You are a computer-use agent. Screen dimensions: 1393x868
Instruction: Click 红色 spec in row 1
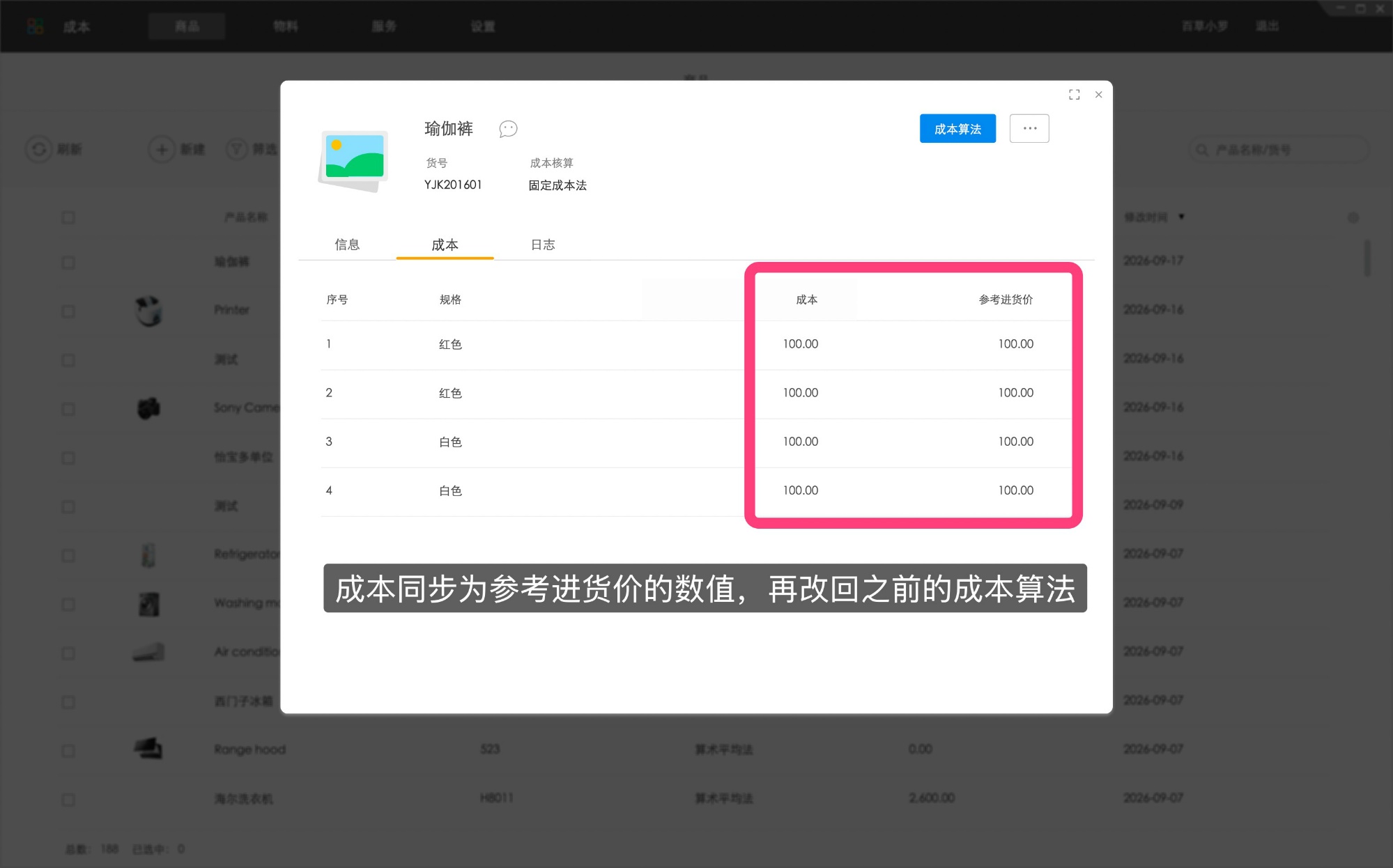coord(450,344)
